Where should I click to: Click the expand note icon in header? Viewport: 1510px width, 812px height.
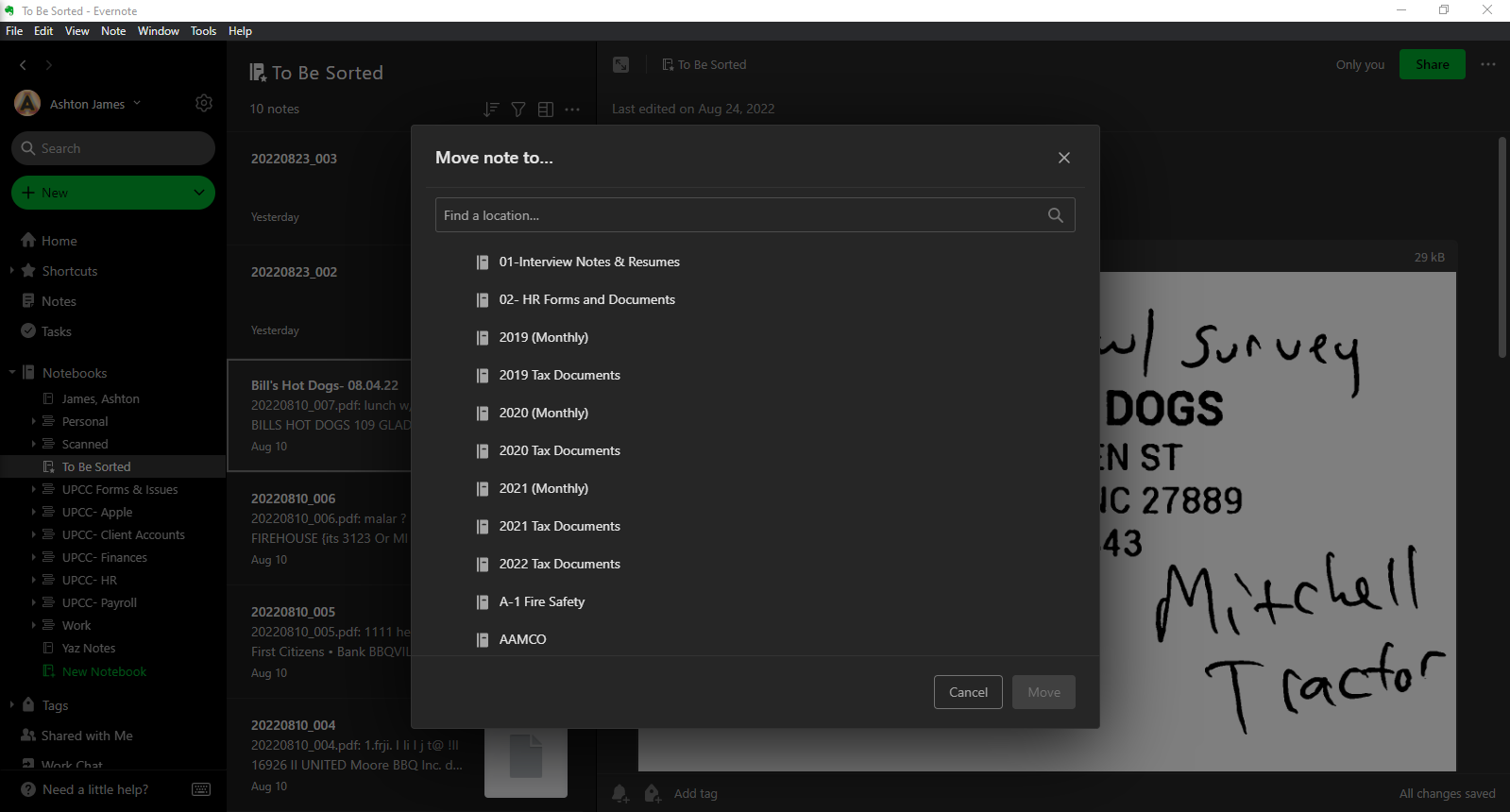(620, 64)
